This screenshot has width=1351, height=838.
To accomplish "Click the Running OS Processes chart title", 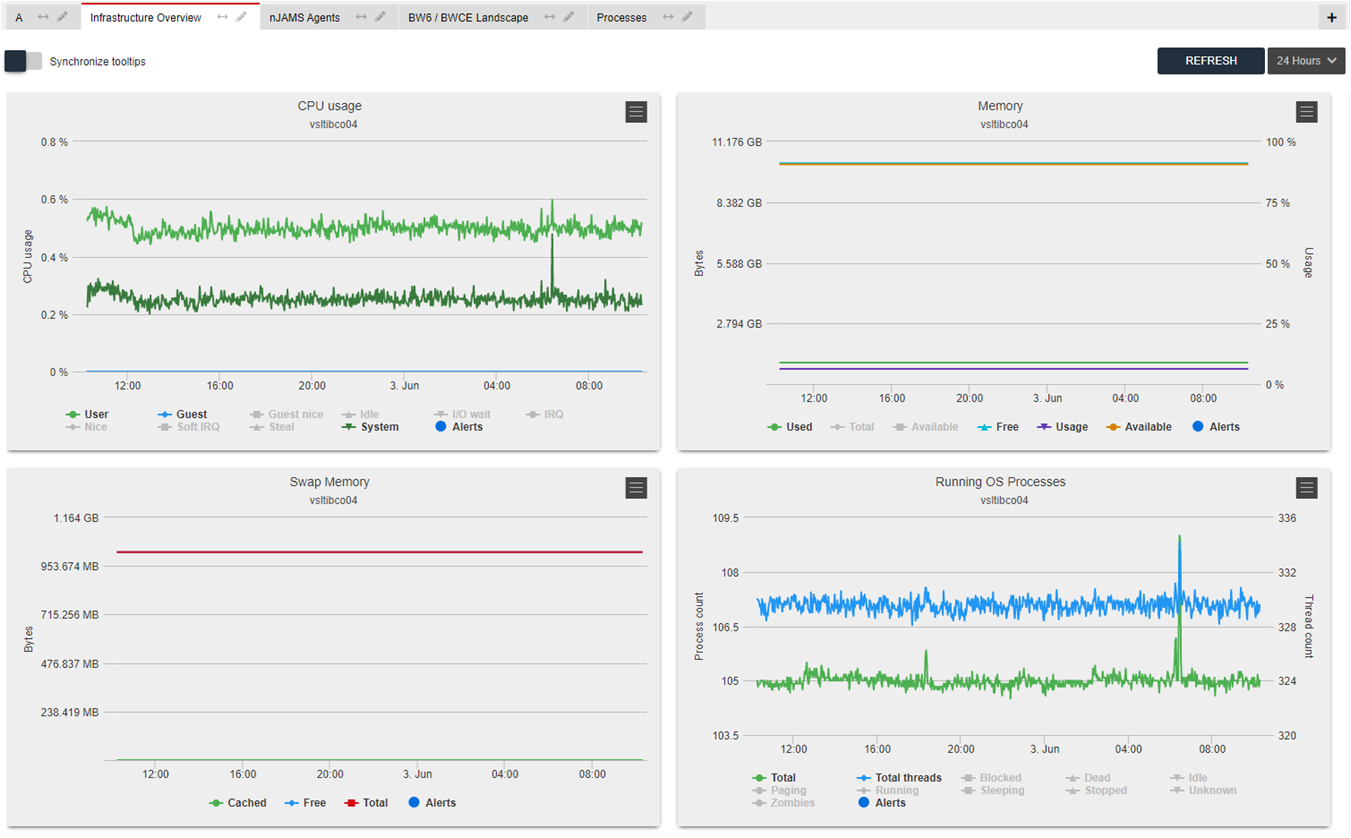I will (x=1000, y=482).
